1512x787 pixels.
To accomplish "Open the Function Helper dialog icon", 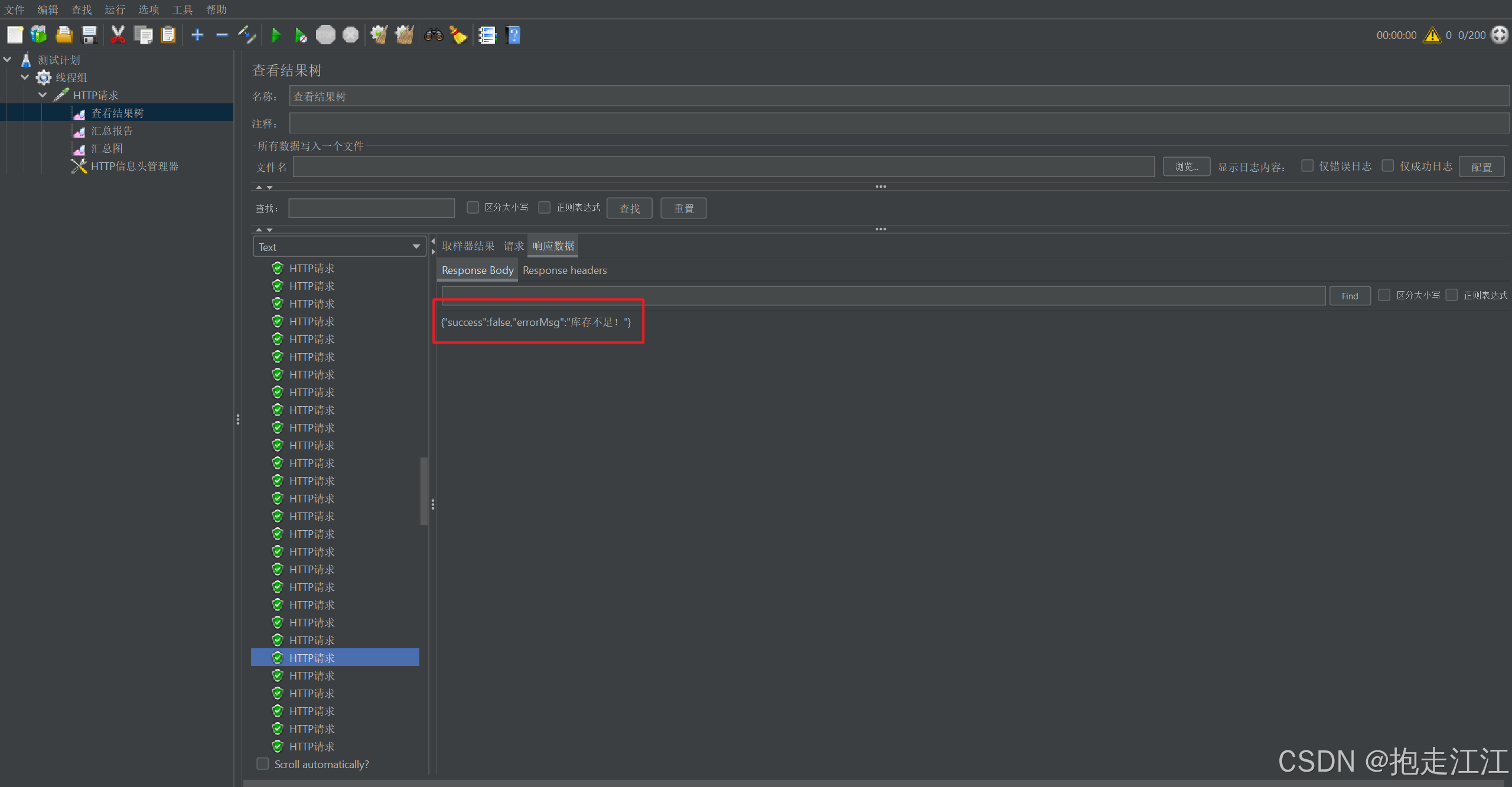I will pyautogui.click(x=487, y=35).
